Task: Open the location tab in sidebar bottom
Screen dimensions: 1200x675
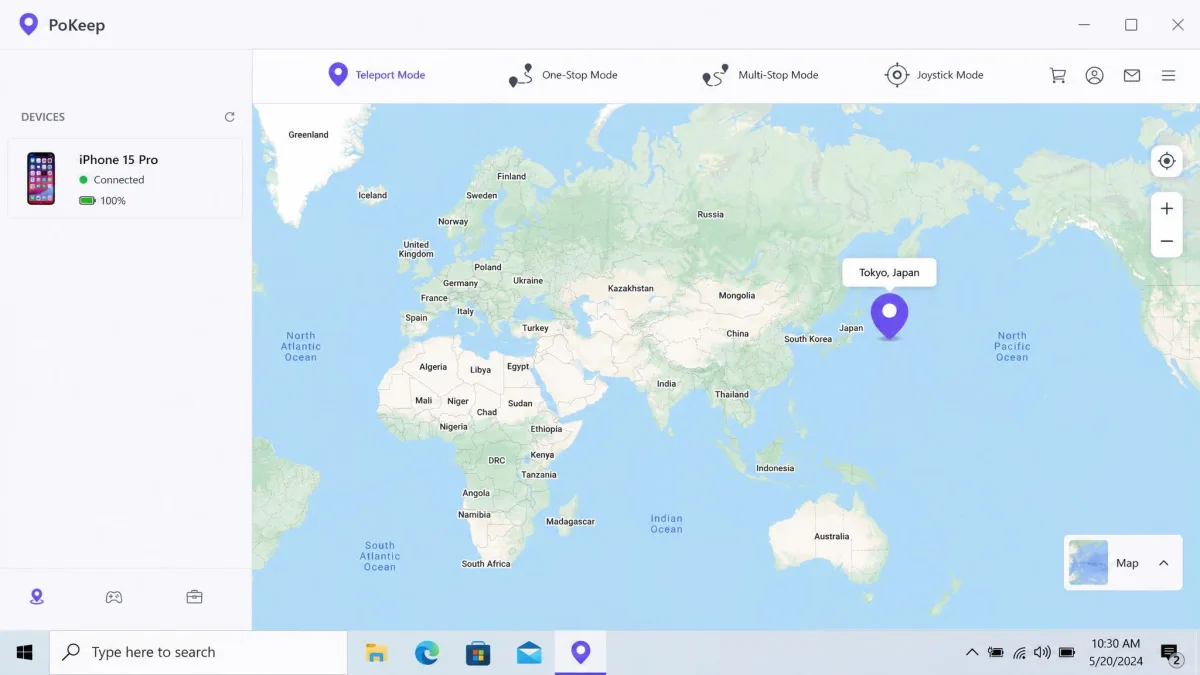Action: [37, 597]
